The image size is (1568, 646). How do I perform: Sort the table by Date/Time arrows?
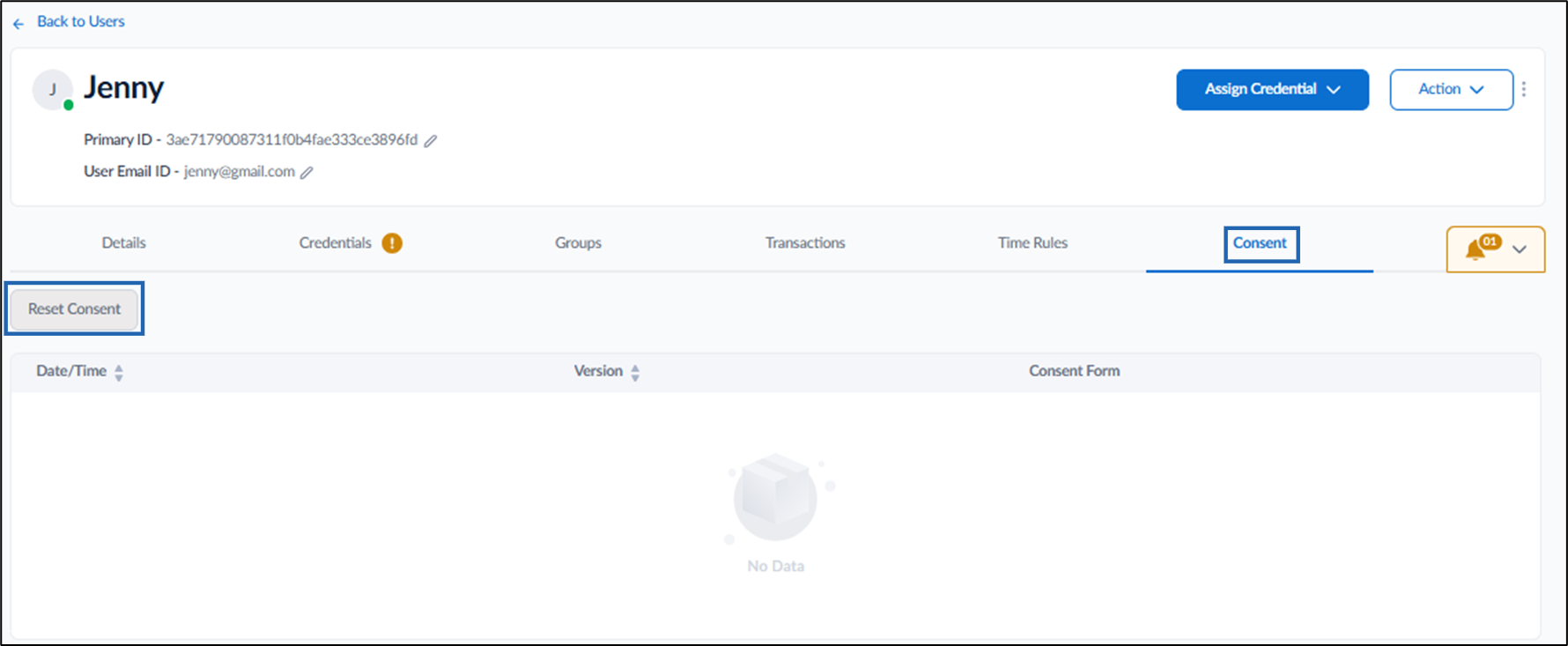pyautogui.click(x=119, y=373)
